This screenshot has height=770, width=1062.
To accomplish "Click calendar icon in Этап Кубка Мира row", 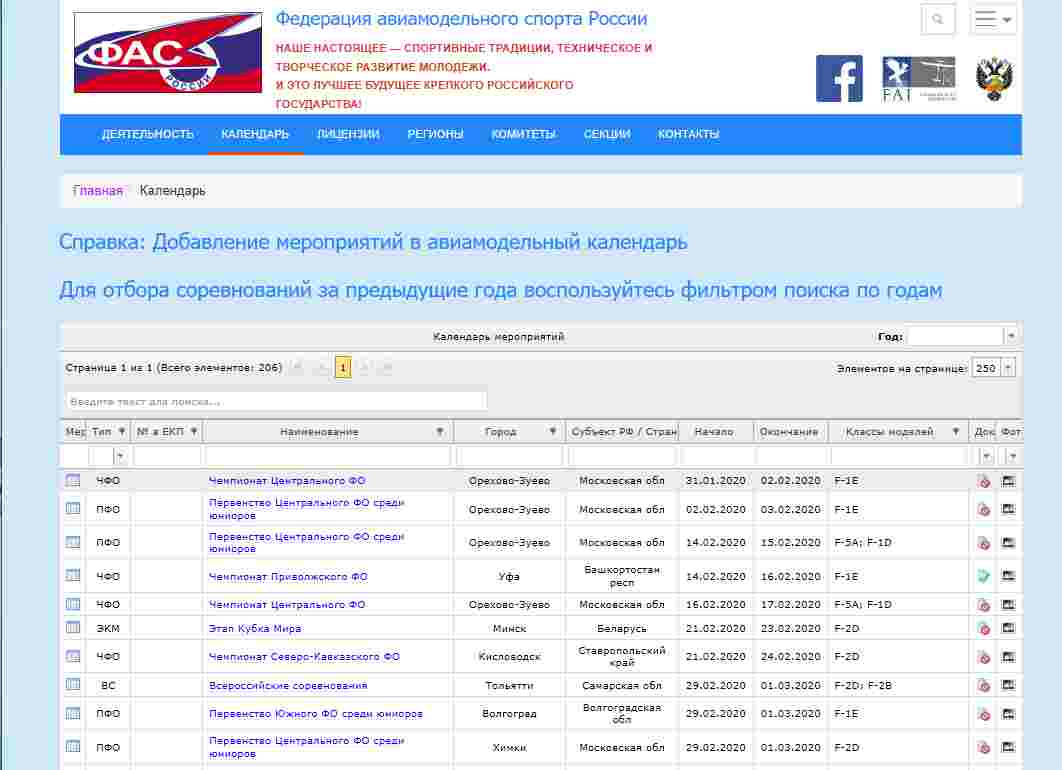I will [73, 628].
